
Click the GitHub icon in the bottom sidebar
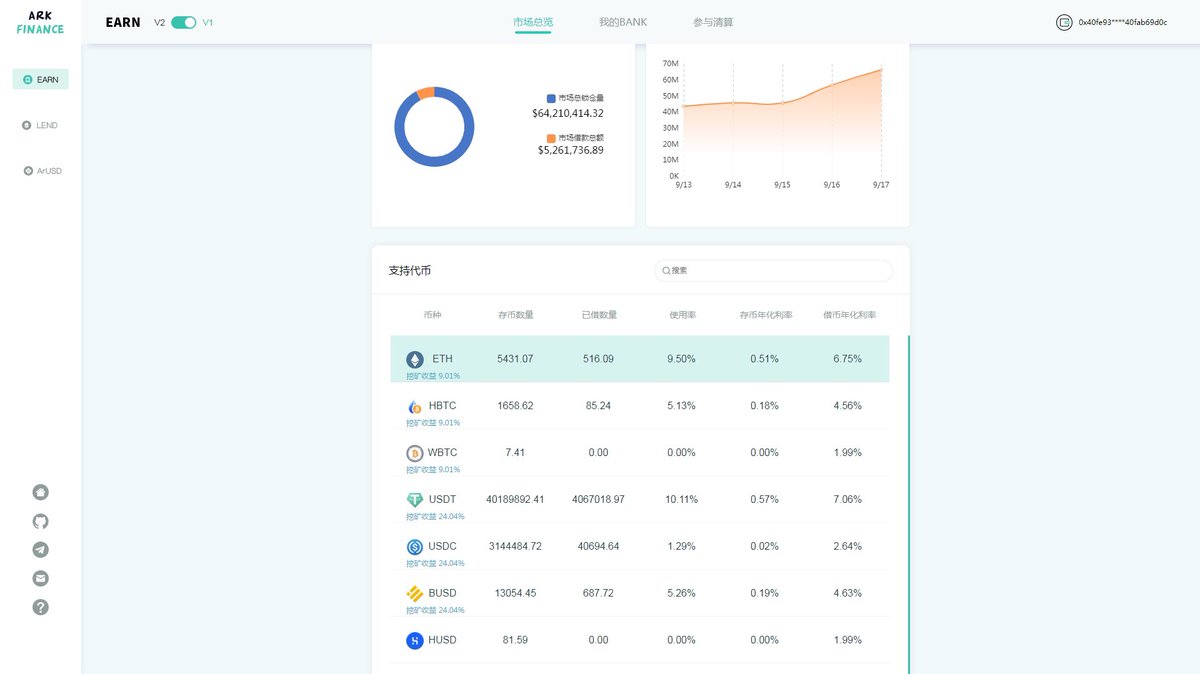(39, 520)
